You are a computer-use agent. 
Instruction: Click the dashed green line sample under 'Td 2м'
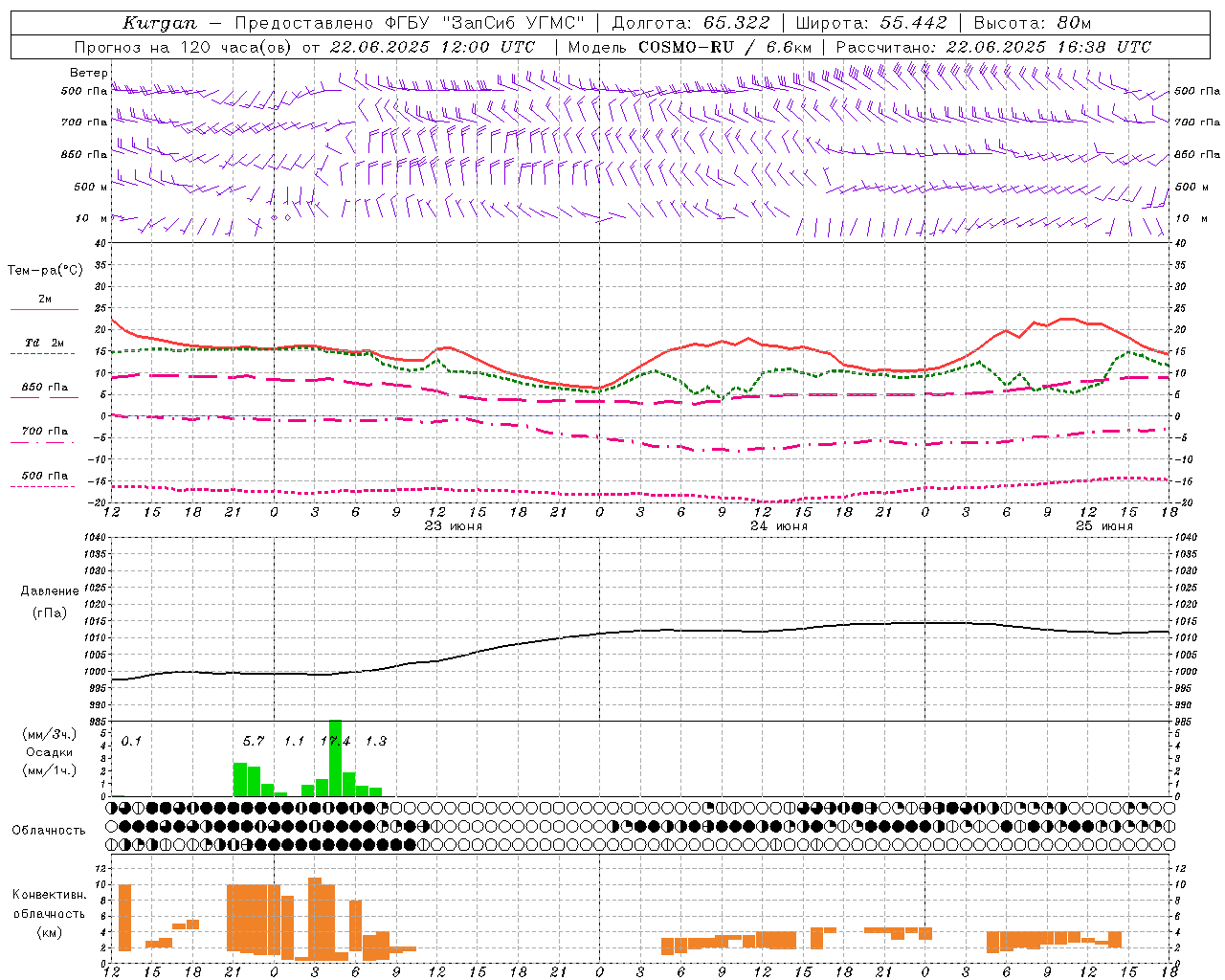42,354
